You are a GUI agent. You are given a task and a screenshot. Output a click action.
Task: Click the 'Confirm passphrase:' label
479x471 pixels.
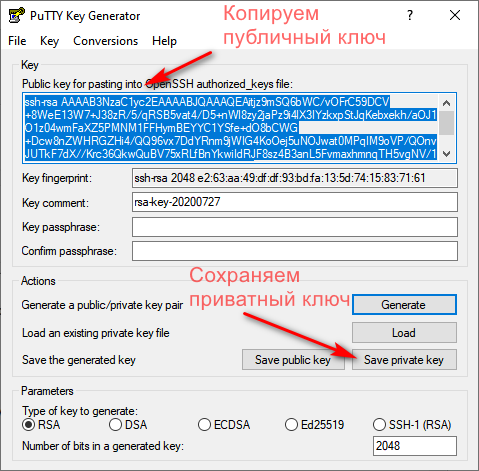click(x=69, y=251)
